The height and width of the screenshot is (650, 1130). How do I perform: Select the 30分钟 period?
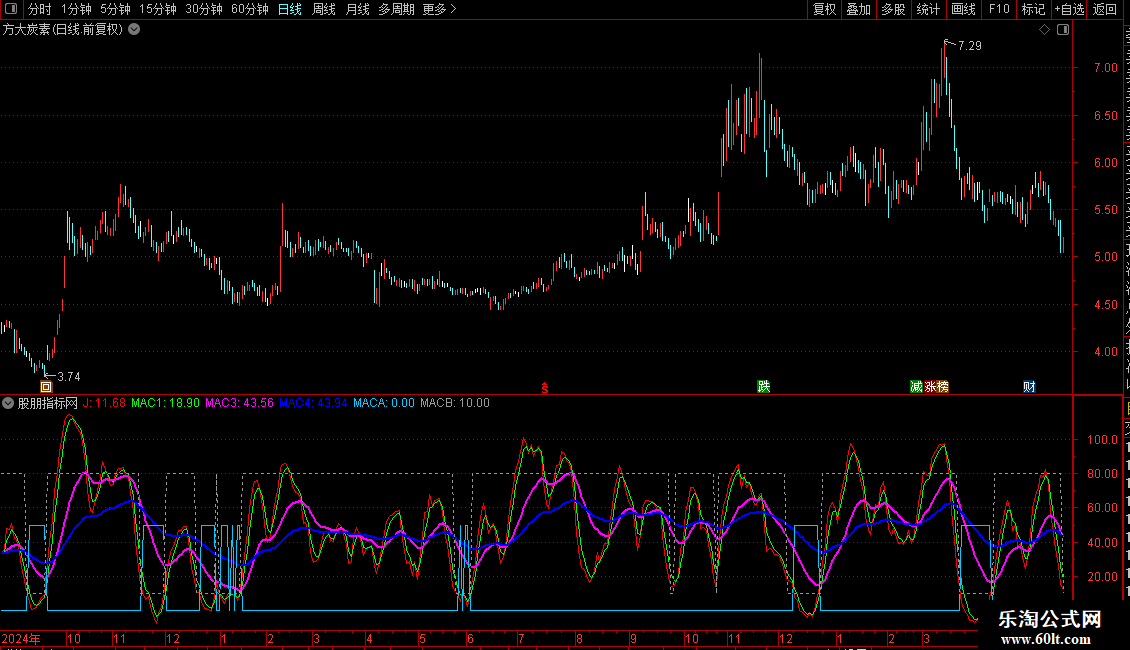tap(203, 9)
